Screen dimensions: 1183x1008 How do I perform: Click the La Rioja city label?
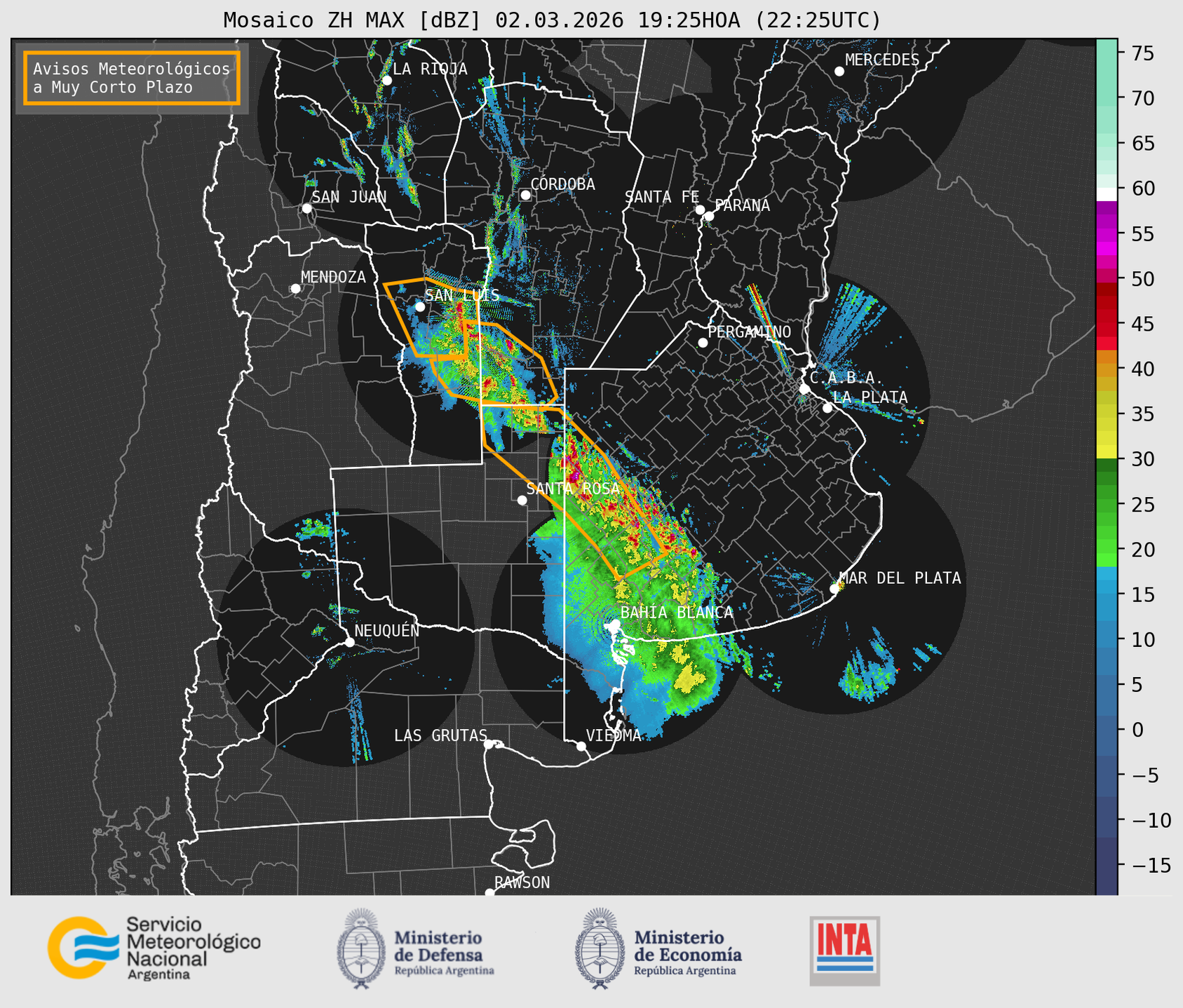[429, 69]
